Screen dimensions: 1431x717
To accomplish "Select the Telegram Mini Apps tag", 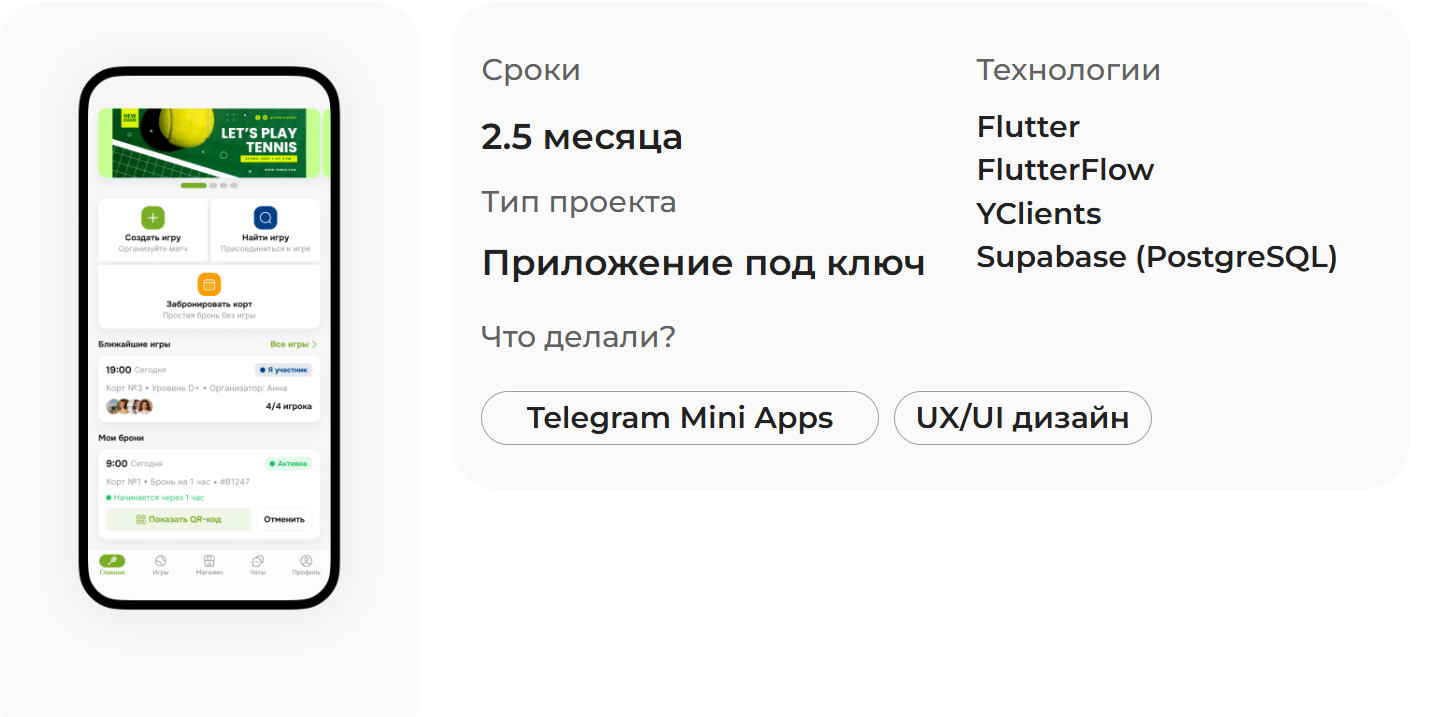I will [680, 418].
